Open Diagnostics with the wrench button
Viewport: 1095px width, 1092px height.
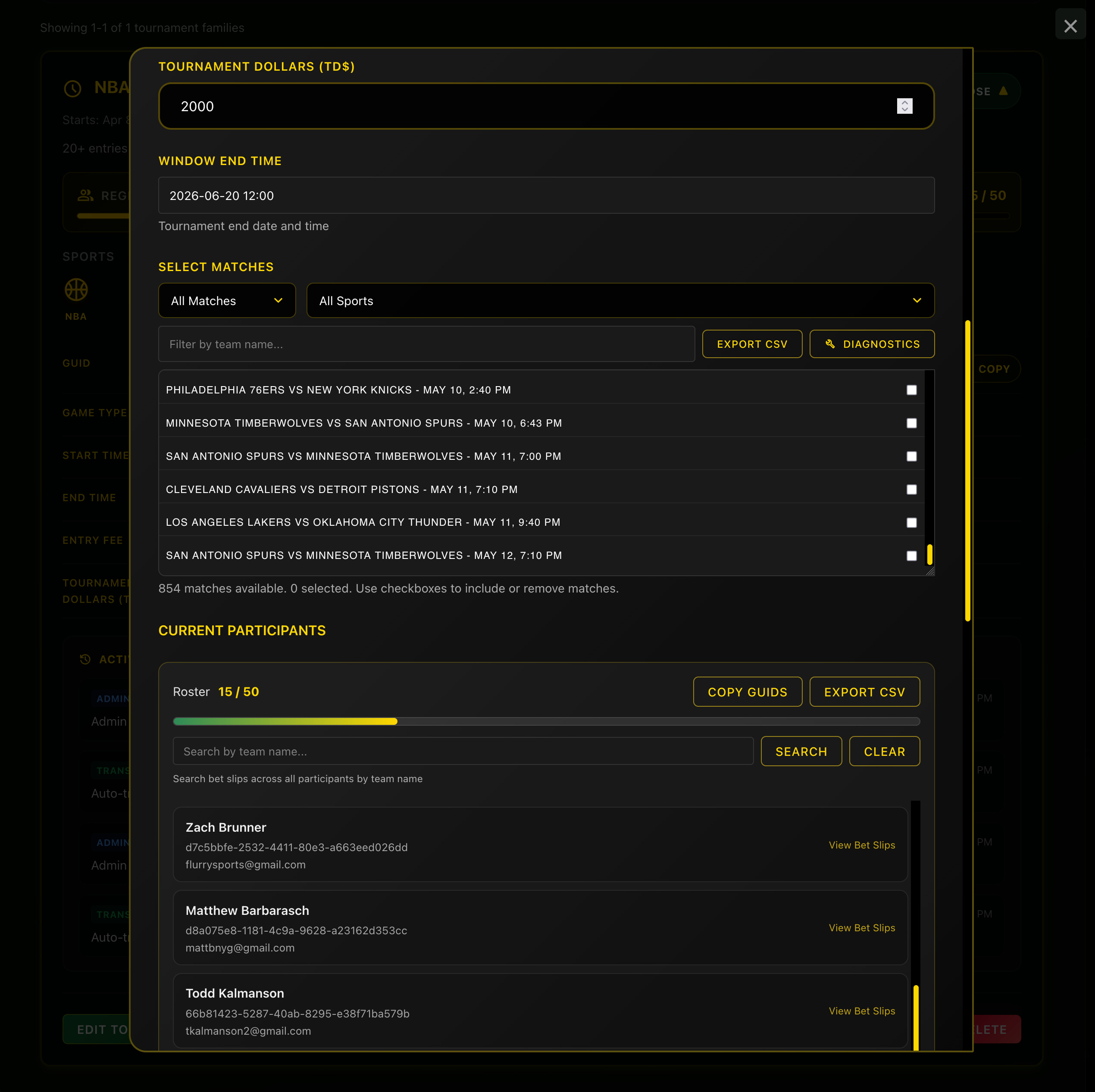pos(872,344)
